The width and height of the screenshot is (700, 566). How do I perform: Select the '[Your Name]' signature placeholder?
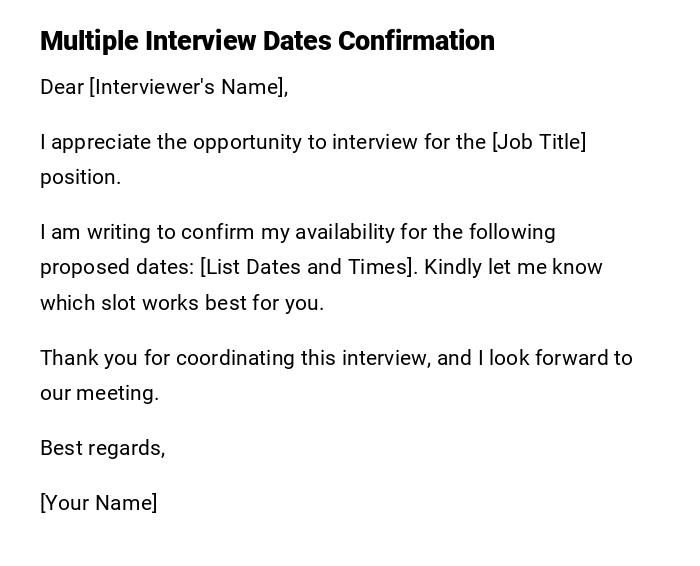coord(98,503)
